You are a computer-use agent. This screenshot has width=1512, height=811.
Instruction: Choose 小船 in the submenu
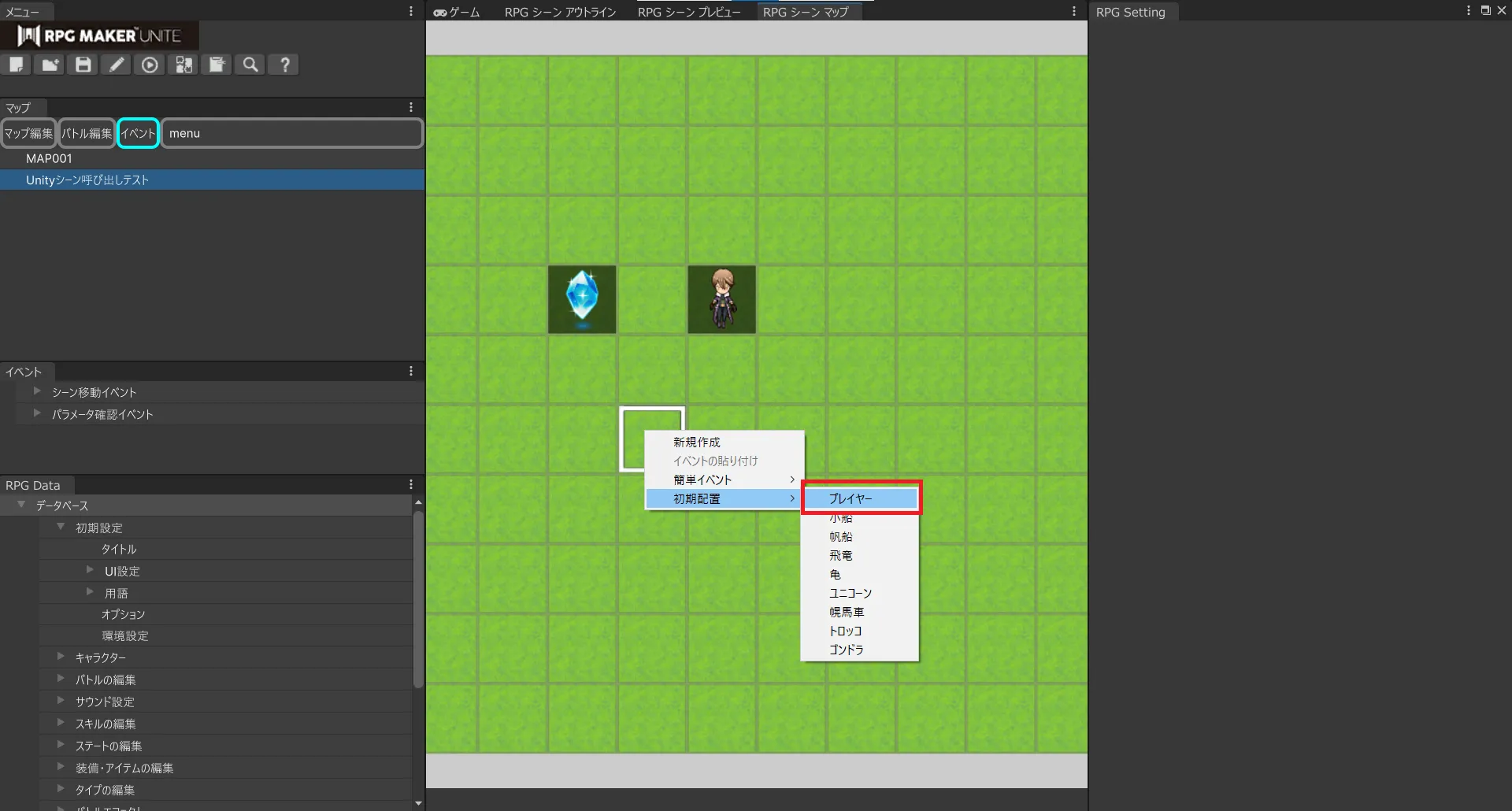click(860, 517)
